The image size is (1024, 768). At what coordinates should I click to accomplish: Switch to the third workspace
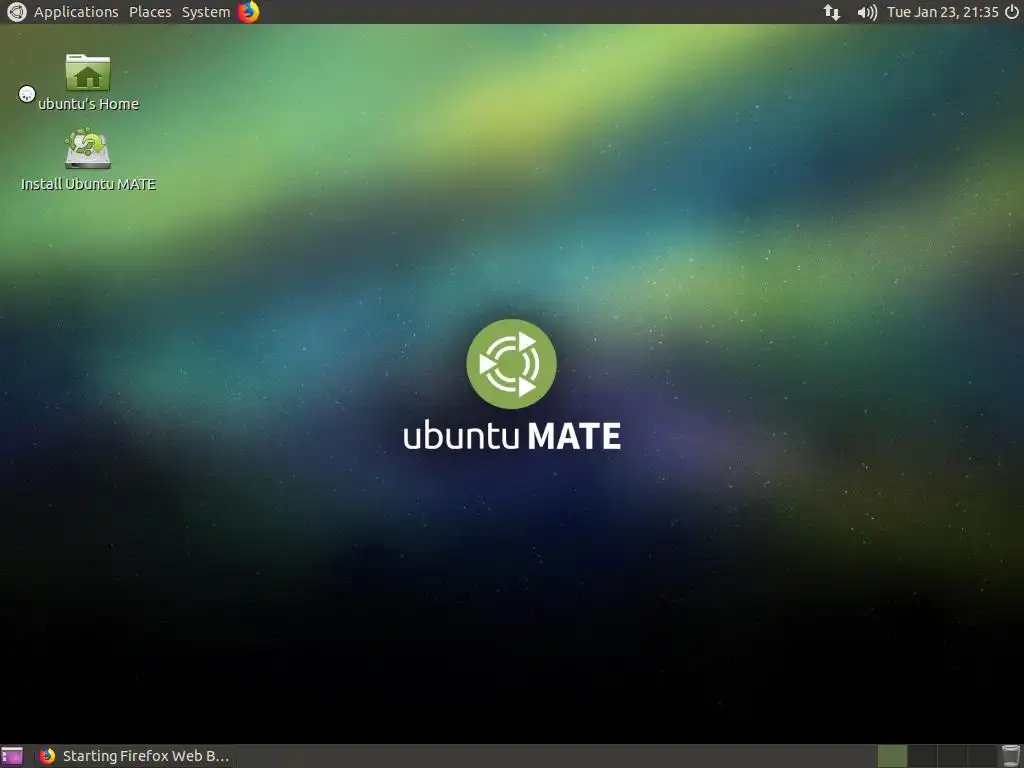952,756
